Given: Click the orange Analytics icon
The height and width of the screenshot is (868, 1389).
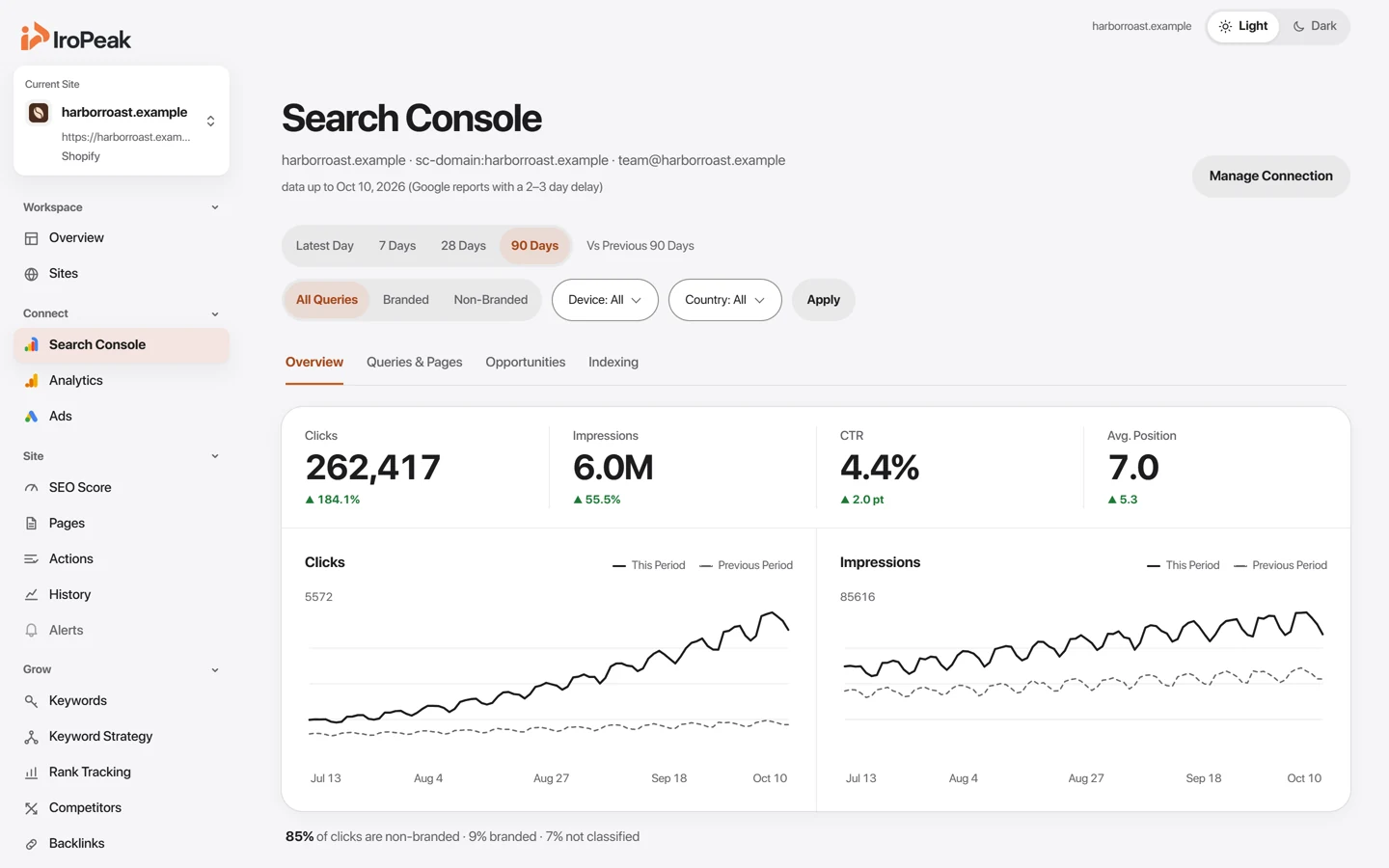Looking at the screenshot, I should click(31, 381).
